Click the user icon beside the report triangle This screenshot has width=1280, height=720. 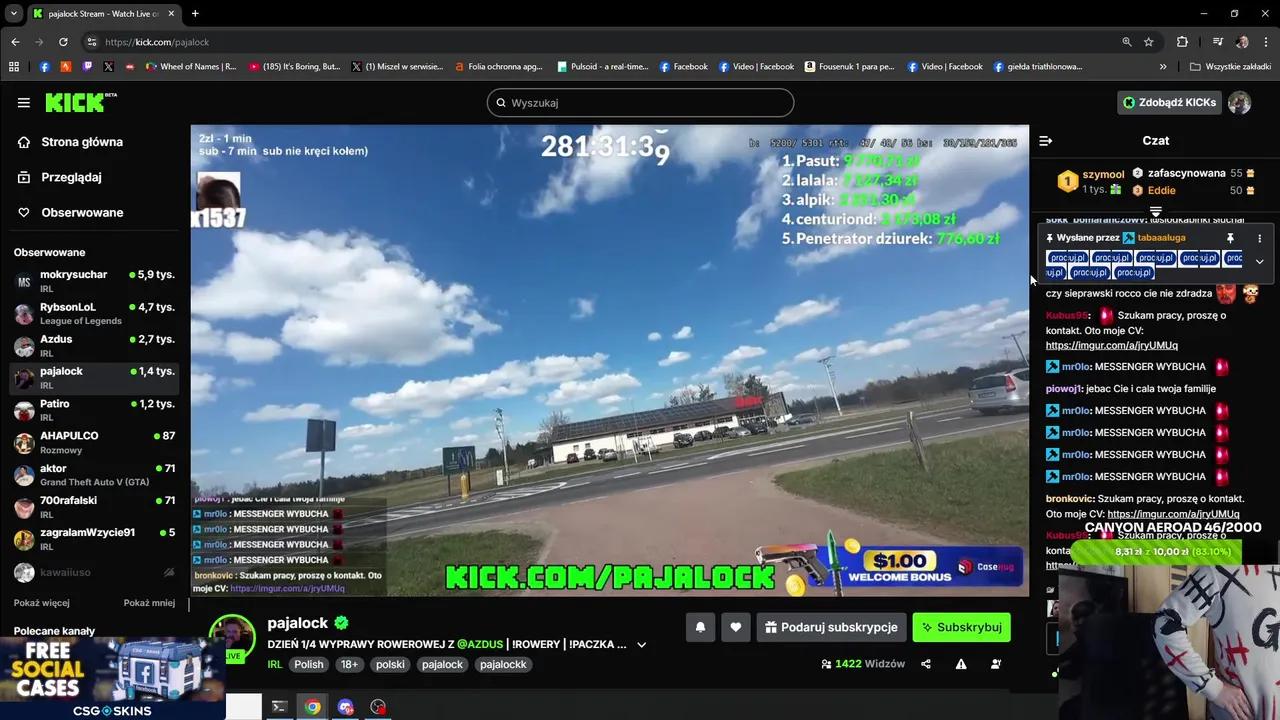pos(996,664)
